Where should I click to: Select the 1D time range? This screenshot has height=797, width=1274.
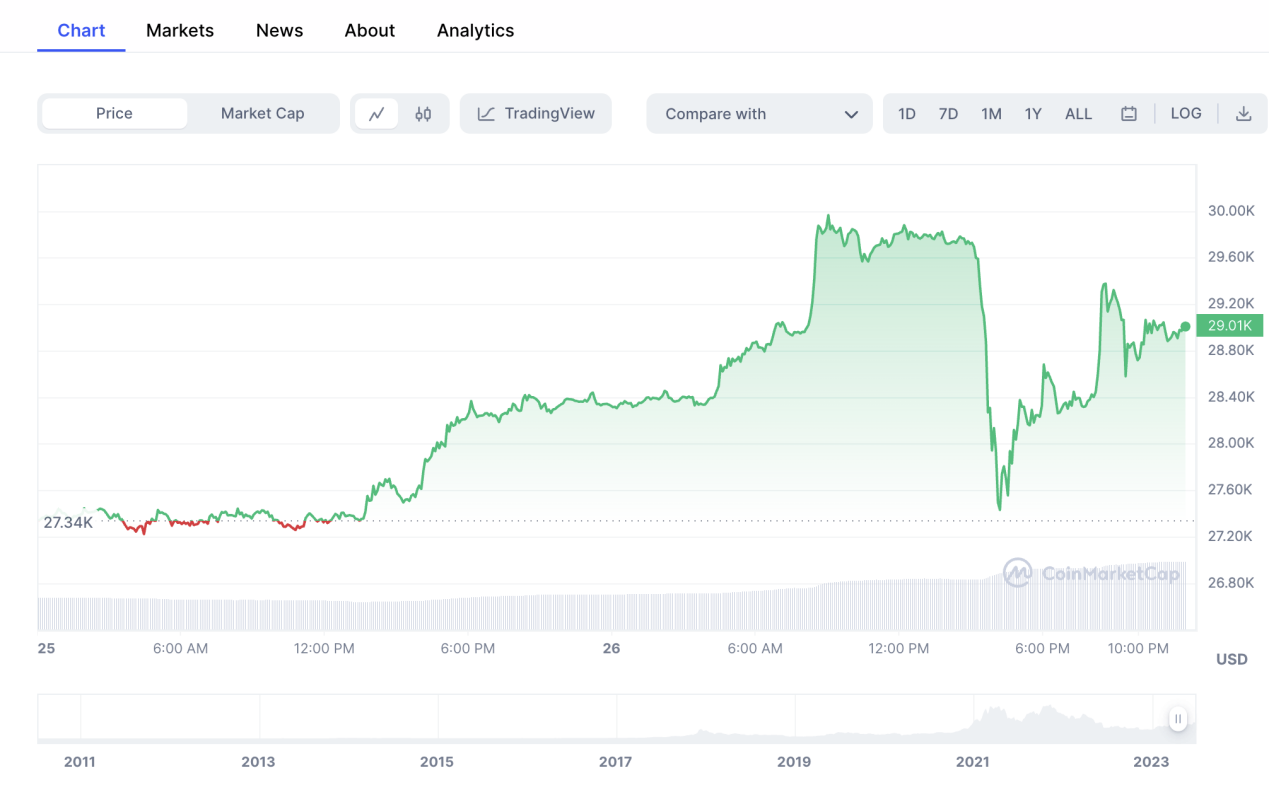[906, 114]
